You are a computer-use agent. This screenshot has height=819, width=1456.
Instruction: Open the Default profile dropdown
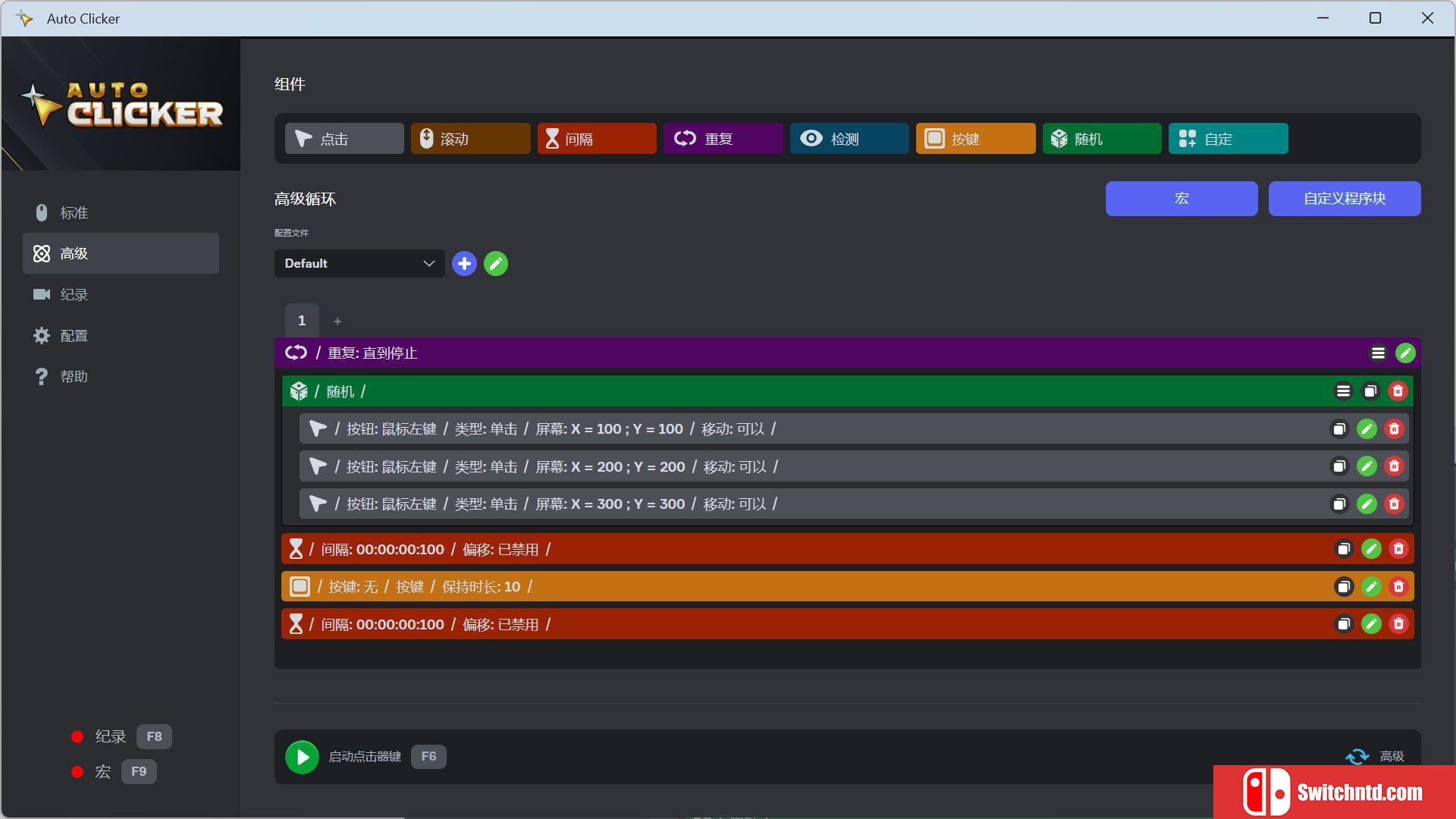click(359, 263)
